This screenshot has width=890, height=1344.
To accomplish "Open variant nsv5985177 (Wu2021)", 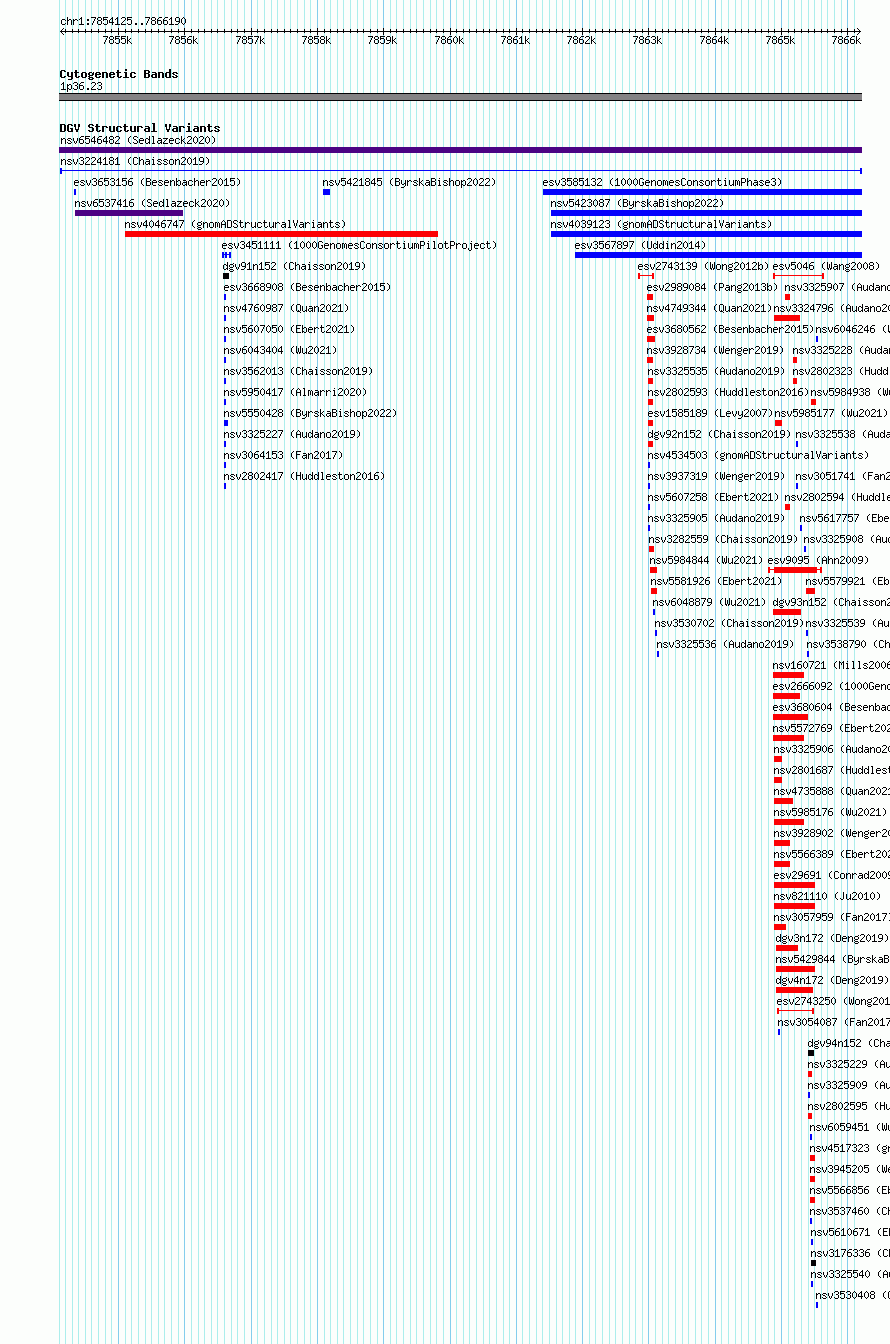I will click(x=830, y=413).
